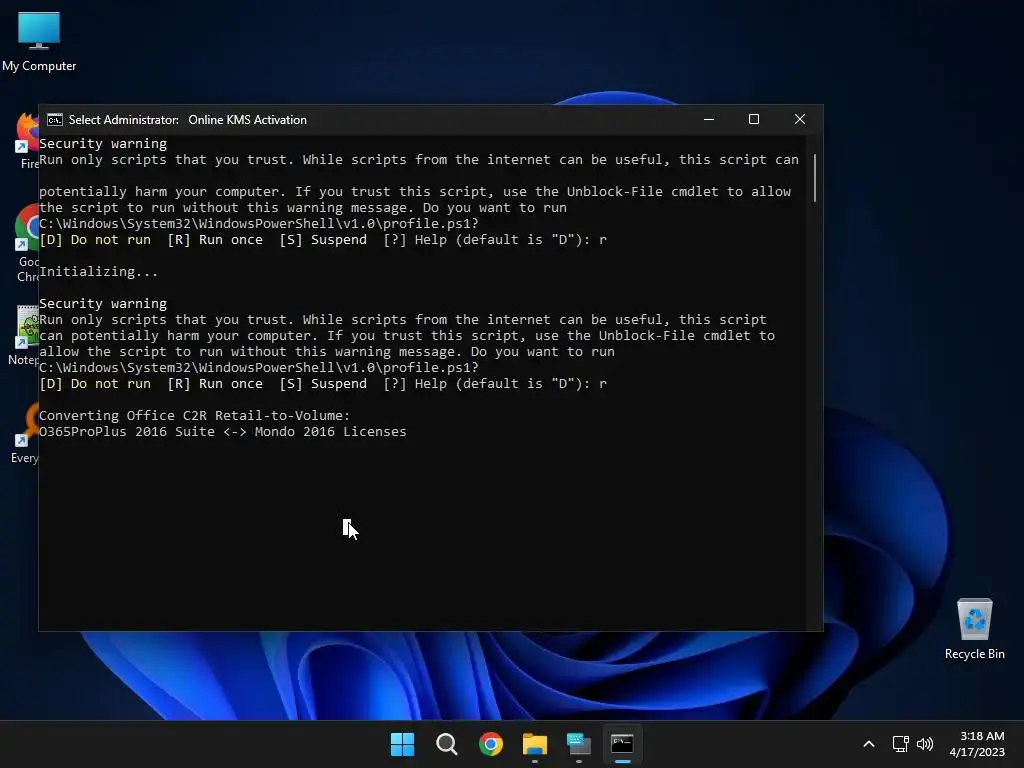1024x768 pixels.
Task: Open volume control in system tray
Action: [925, 744]
